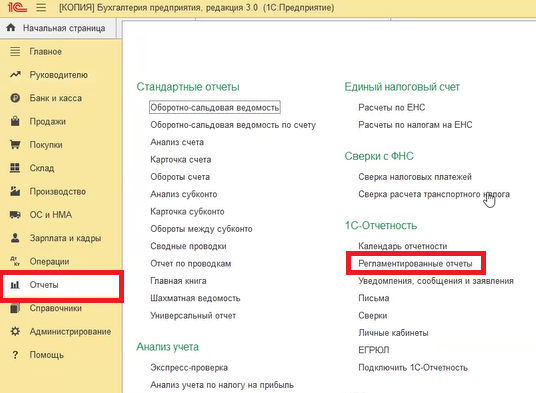Click the 1C logo icon
This screenshot has width=536, height=393.
coord(17,7)
